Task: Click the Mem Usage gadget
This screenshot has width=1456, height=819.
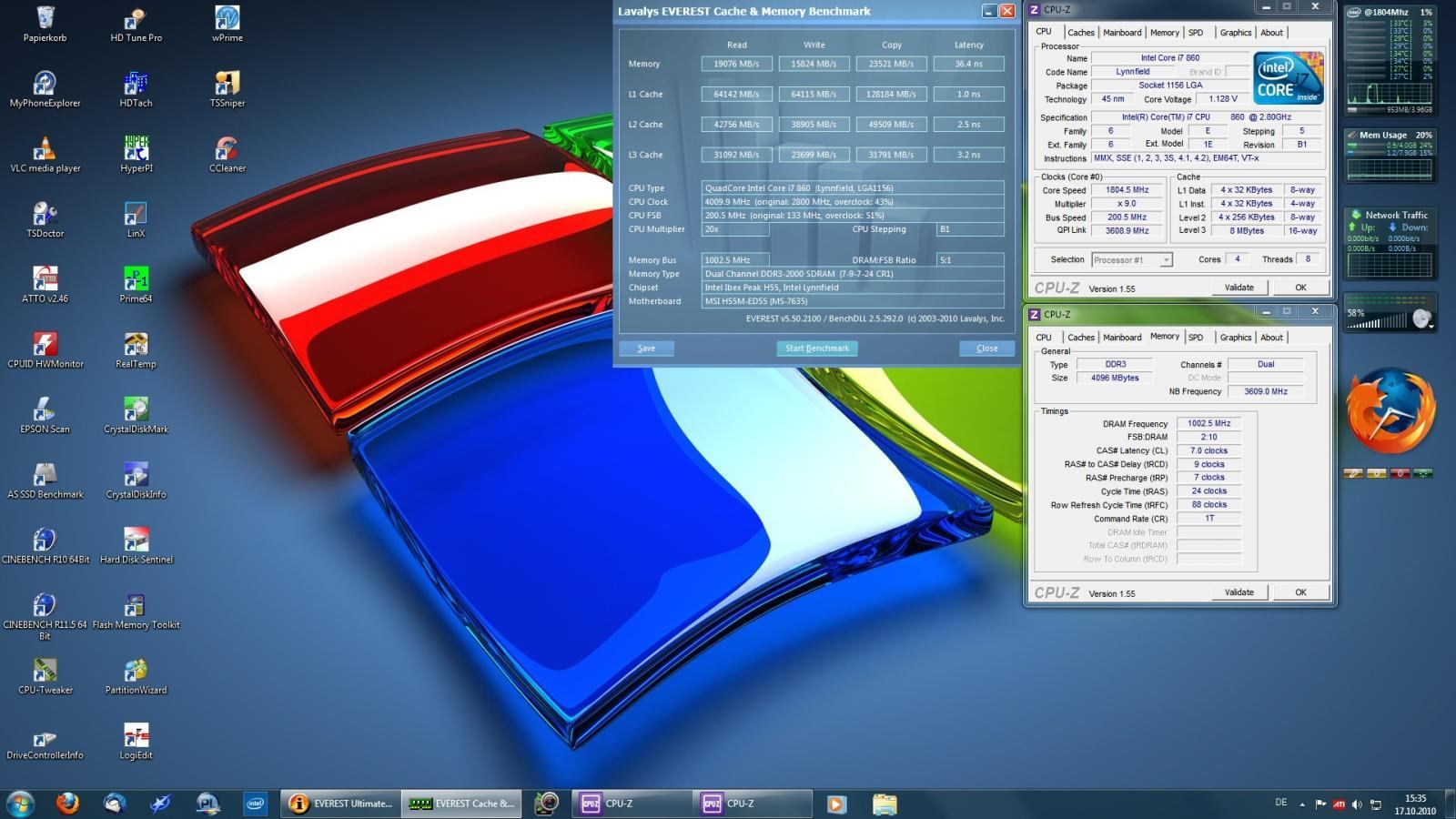Action: tap(1390, 156)
